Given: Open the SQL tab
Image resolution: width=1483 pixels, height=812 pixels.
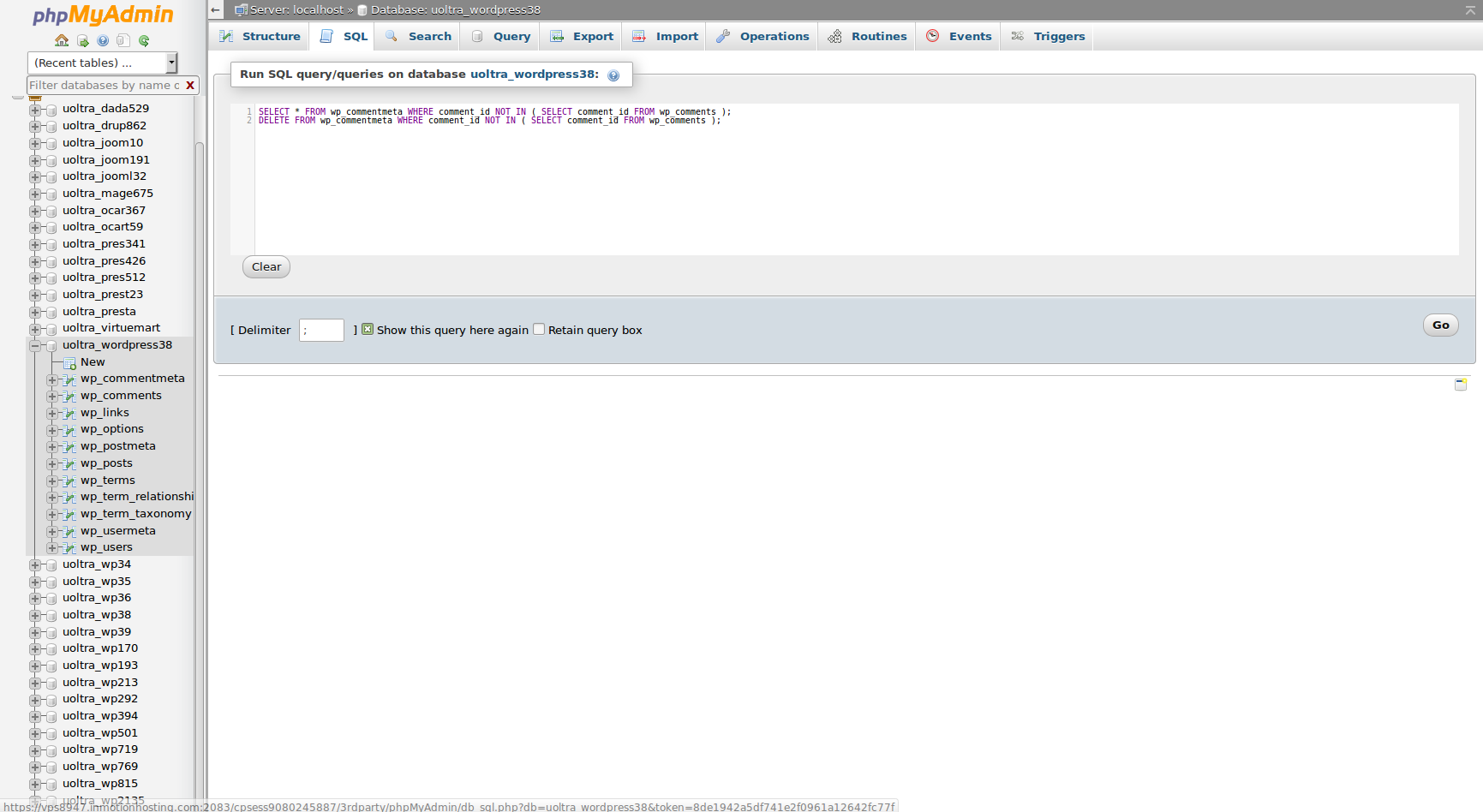Looking at the screenshot, I should coord(344,36).
